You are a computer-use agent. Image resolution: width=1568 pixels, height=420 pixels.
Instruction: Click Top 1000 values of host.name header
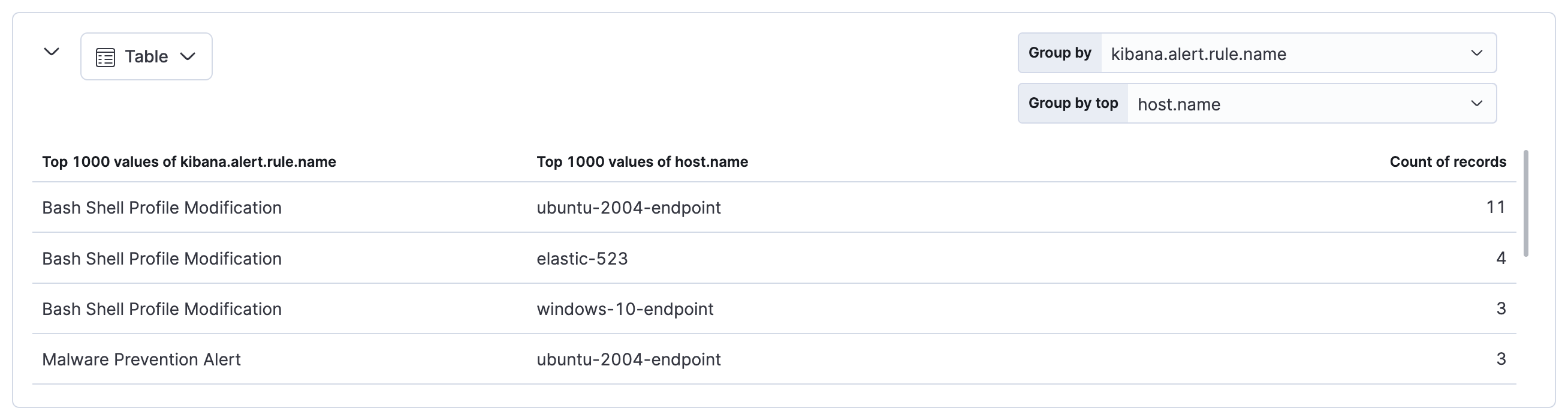(641, 161)
